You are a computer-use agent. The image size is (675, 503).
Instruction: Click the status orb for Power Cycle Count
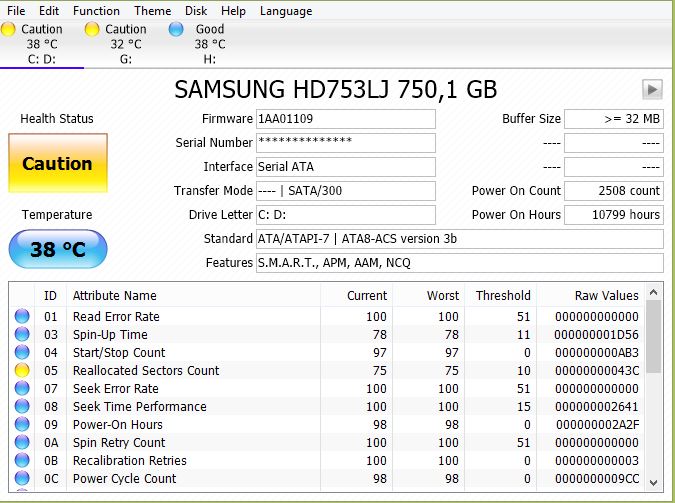coord(22,478)
